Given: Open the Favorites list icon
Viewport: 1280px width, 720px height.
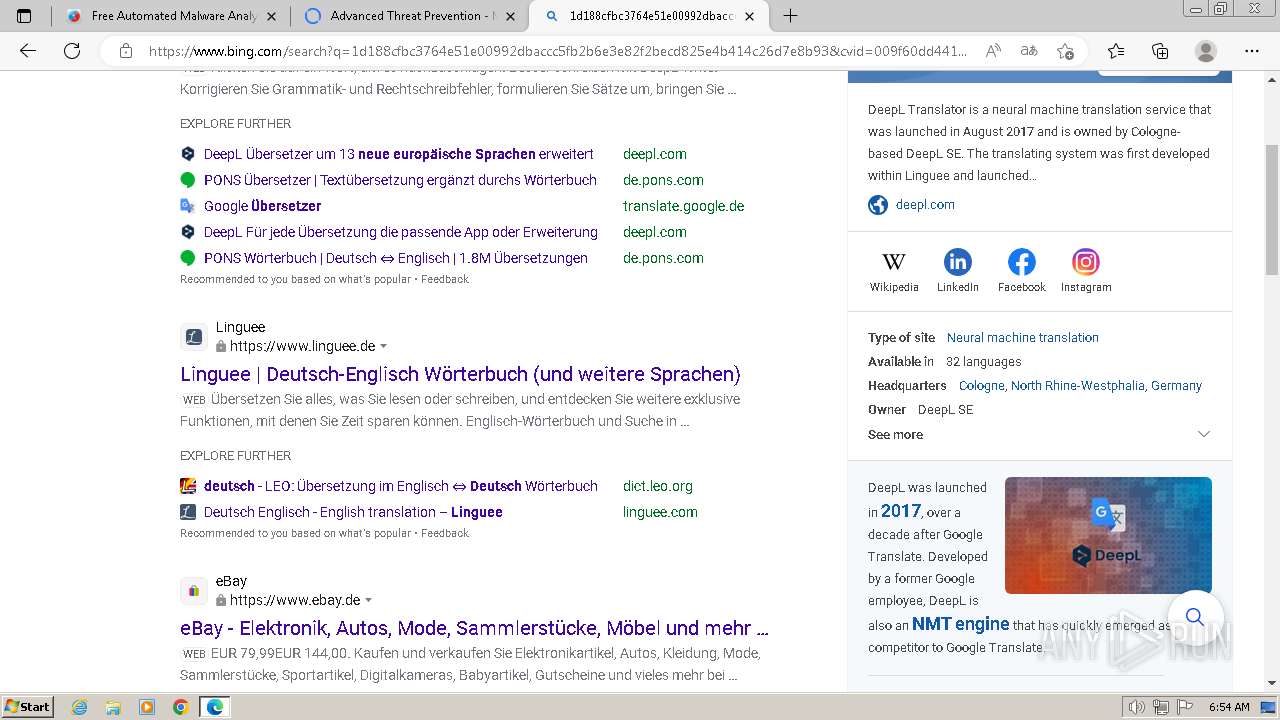Looking at the screenshot, I should [x=1116, y=51].
